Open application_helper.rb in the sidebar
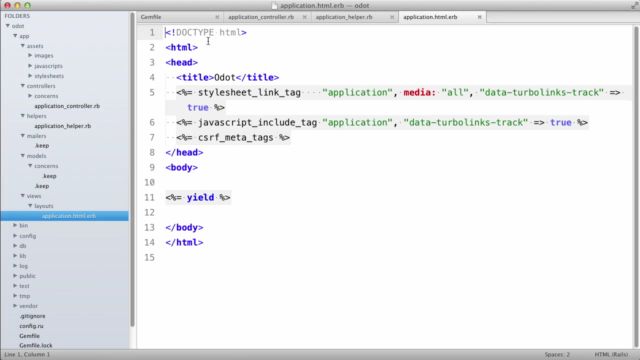The height and width of the screenshot is (360, 640). point(62,126)
